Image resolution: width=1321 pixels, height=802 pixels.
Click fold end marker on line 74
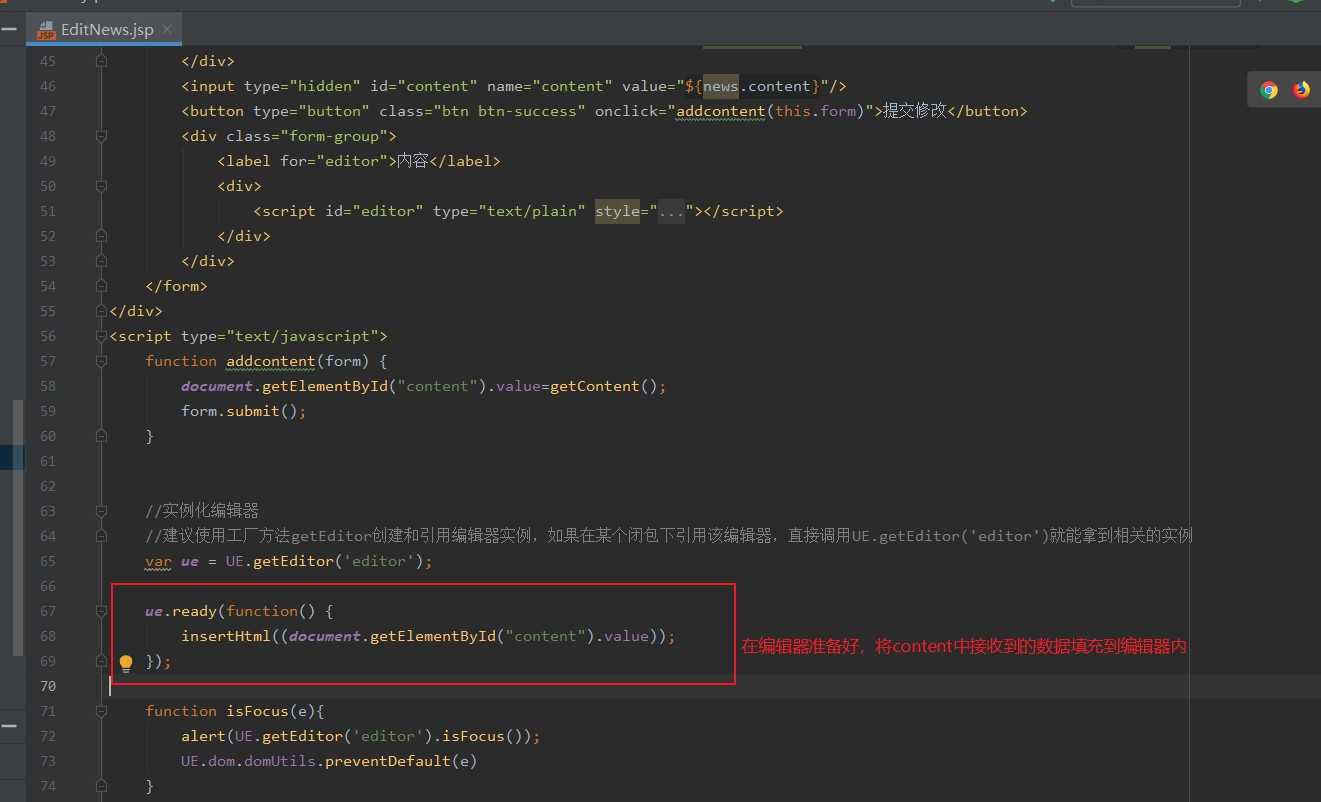point(101,786)
